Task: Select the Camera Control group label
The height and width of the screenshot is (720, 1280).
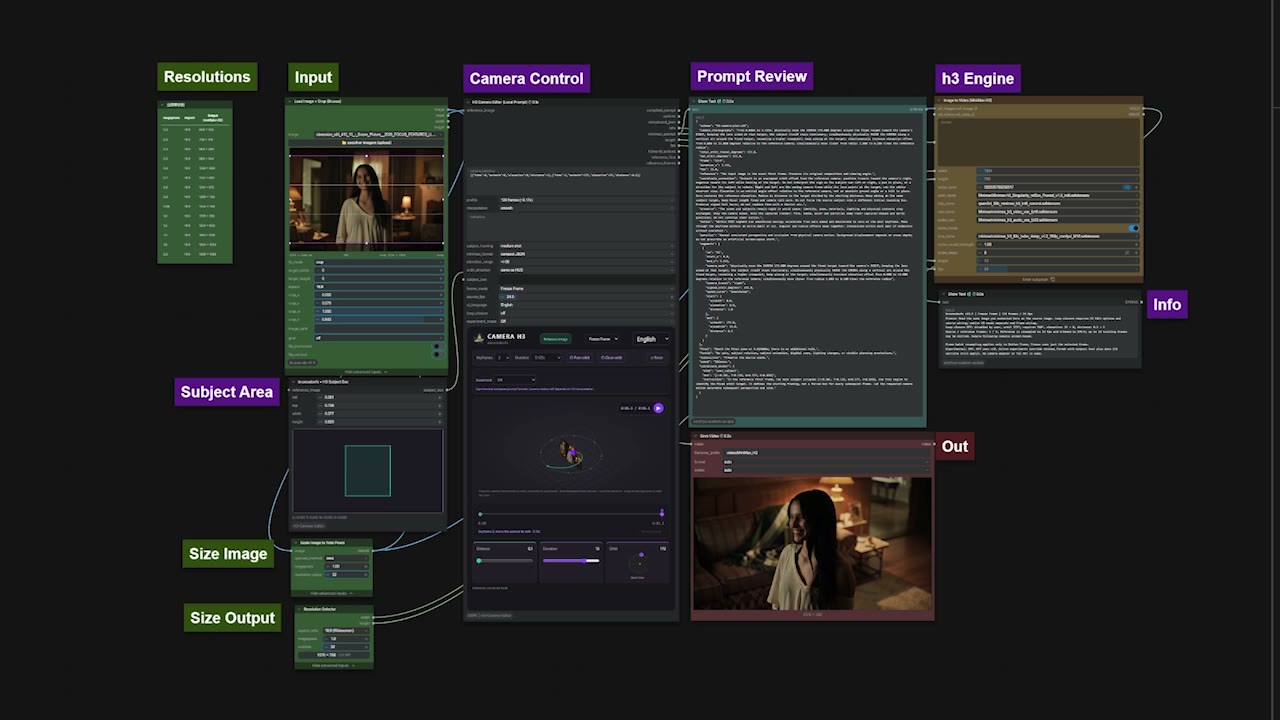Action: pos(526,79)
